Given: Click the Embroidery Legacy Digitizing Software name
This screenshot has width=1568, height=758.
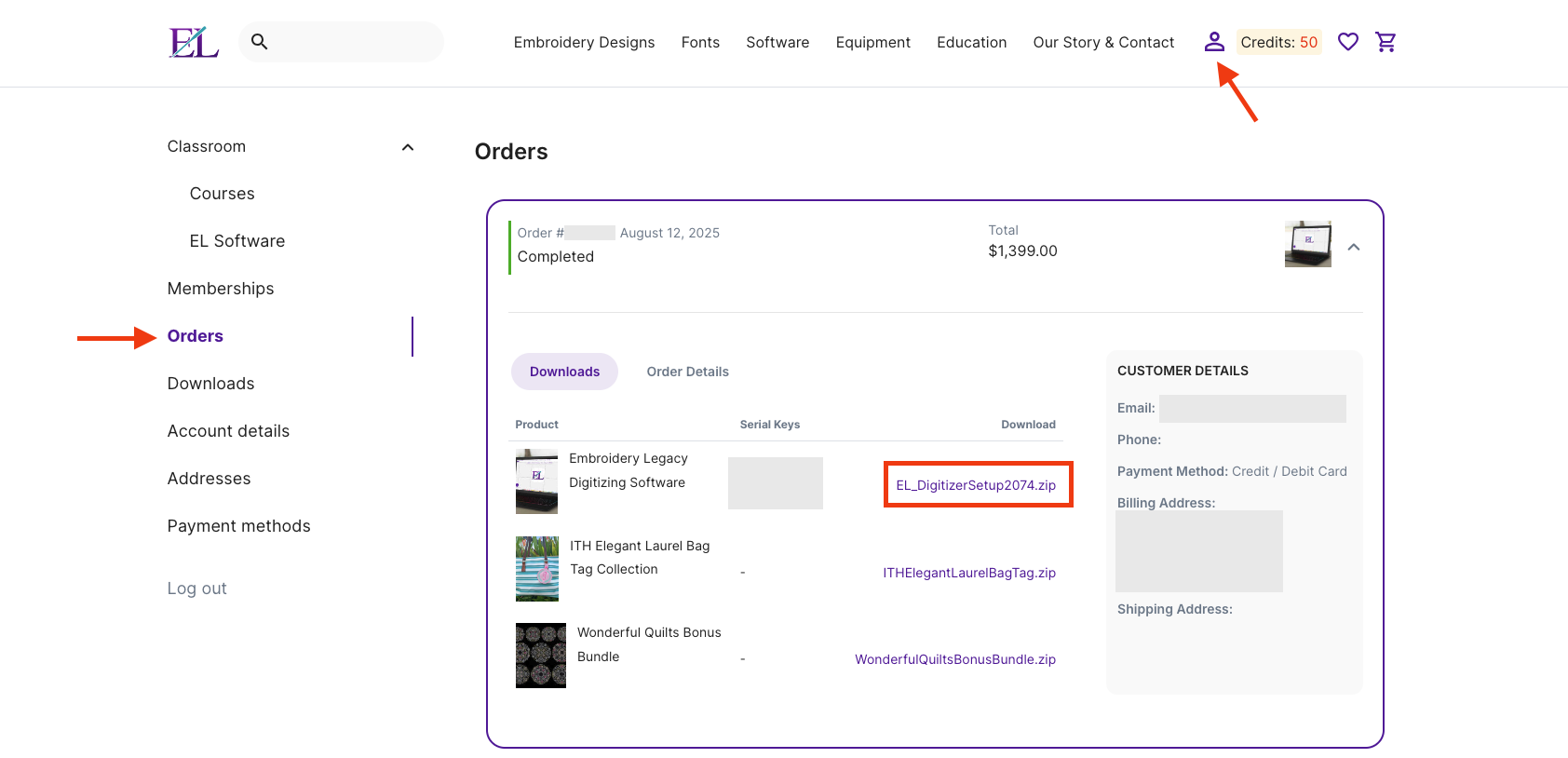Looking at the screenshot, I should 629,470.
